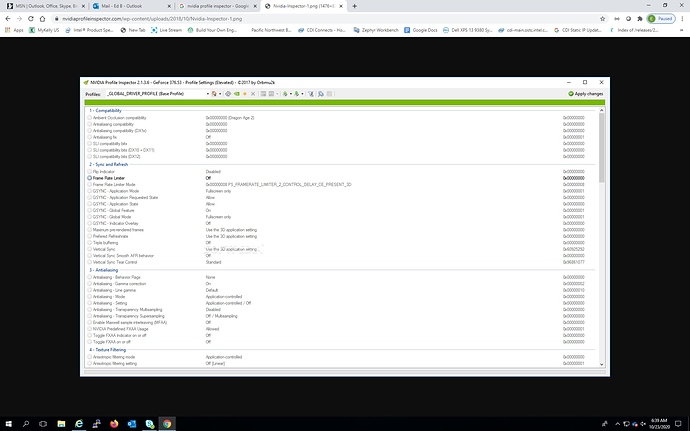Image resolution: width=690 pixels, height=431 pixels.
Task: Click the refresh profile icon in Inspector toolbar
Action: (x=228, y=94)
